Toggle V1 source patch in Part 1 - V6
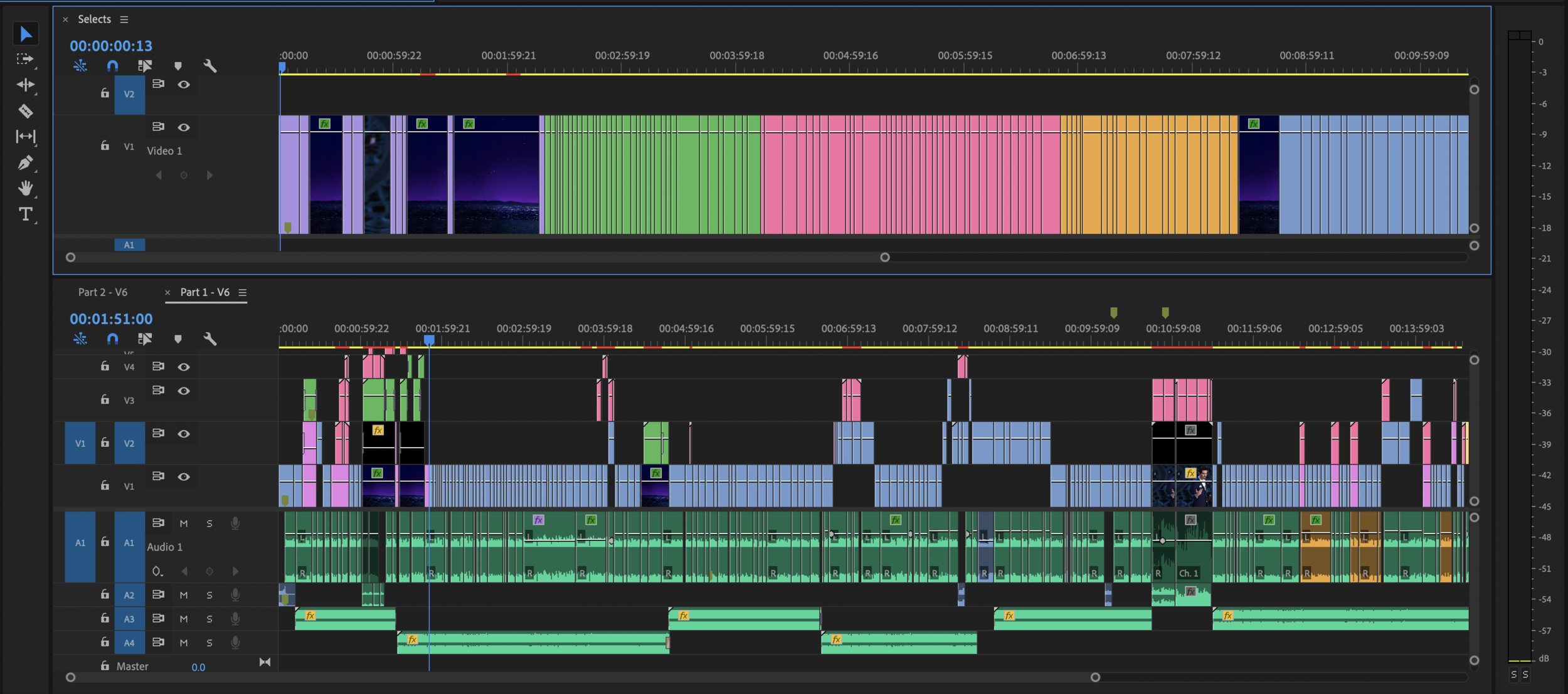 coord(80,443)
